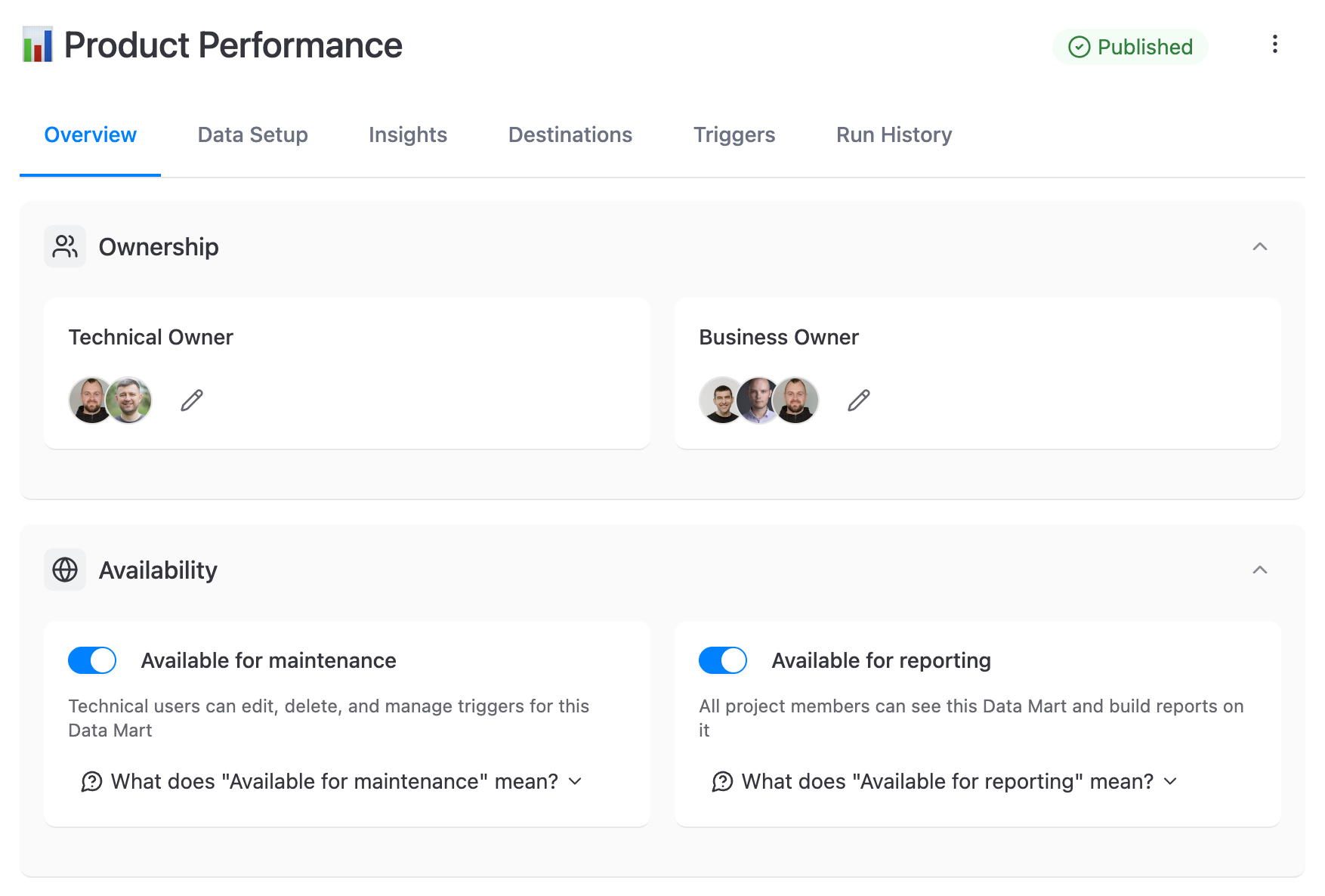Click help icon for reporting explanation
The image size is (1325, 896).
point(722,782)
